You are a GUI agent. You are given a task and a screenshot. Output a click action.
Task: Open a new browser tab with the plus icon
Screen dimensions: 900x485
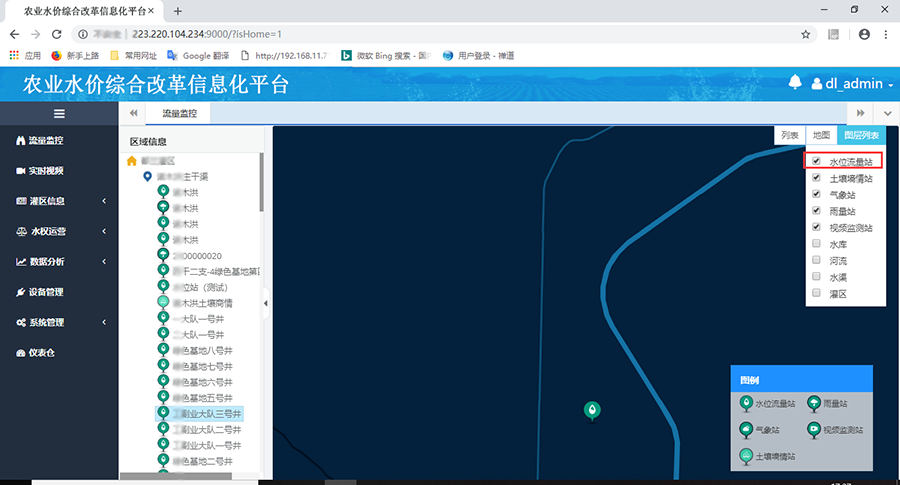click(x=178, y=11)
